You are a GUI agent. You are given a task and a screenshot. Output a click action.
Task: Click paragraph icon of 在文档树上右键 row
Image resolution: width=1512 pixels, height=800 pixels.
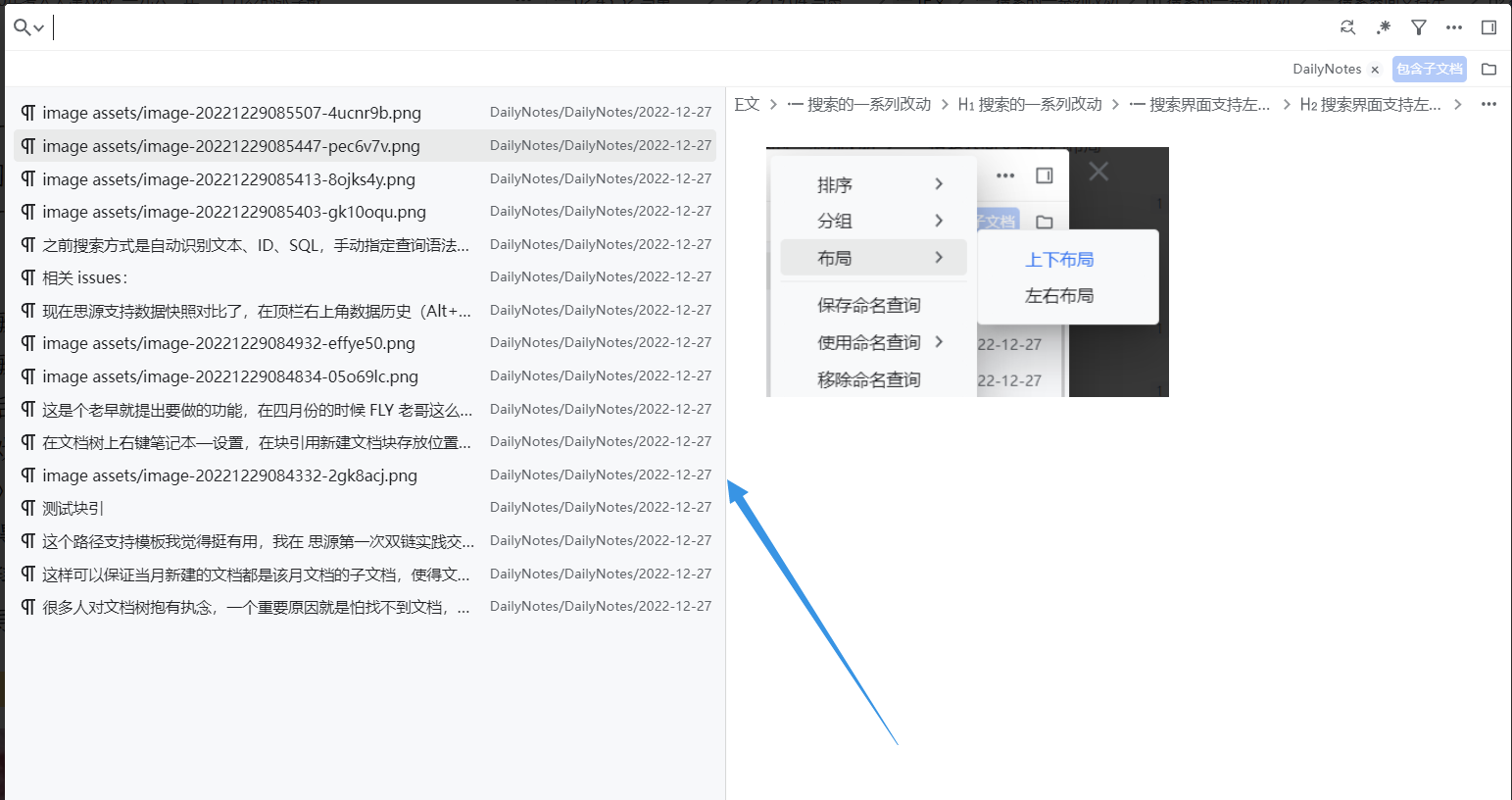(28, 442)
